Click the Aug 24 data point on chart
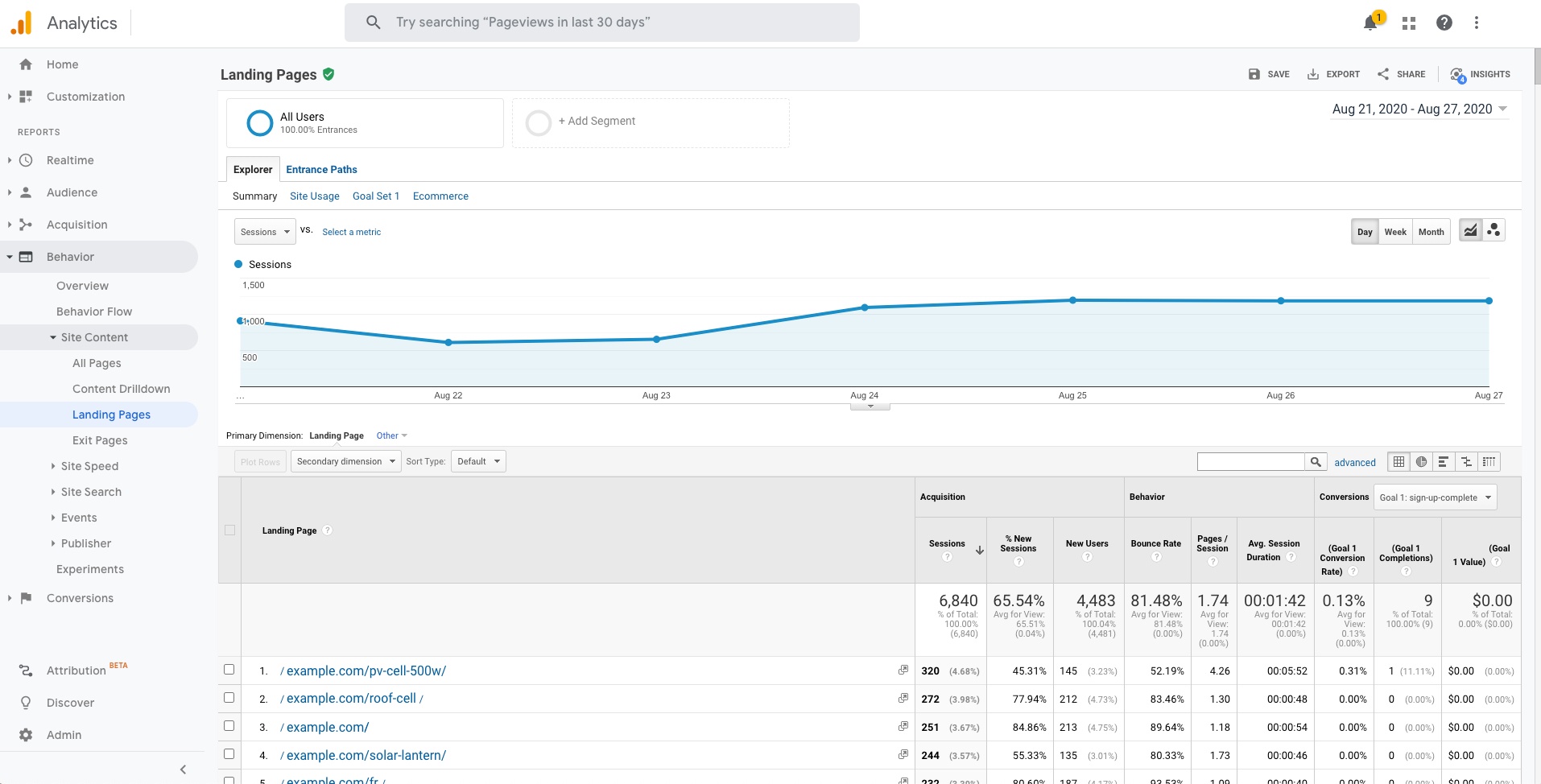1541x784 pixels. point(865,307)
